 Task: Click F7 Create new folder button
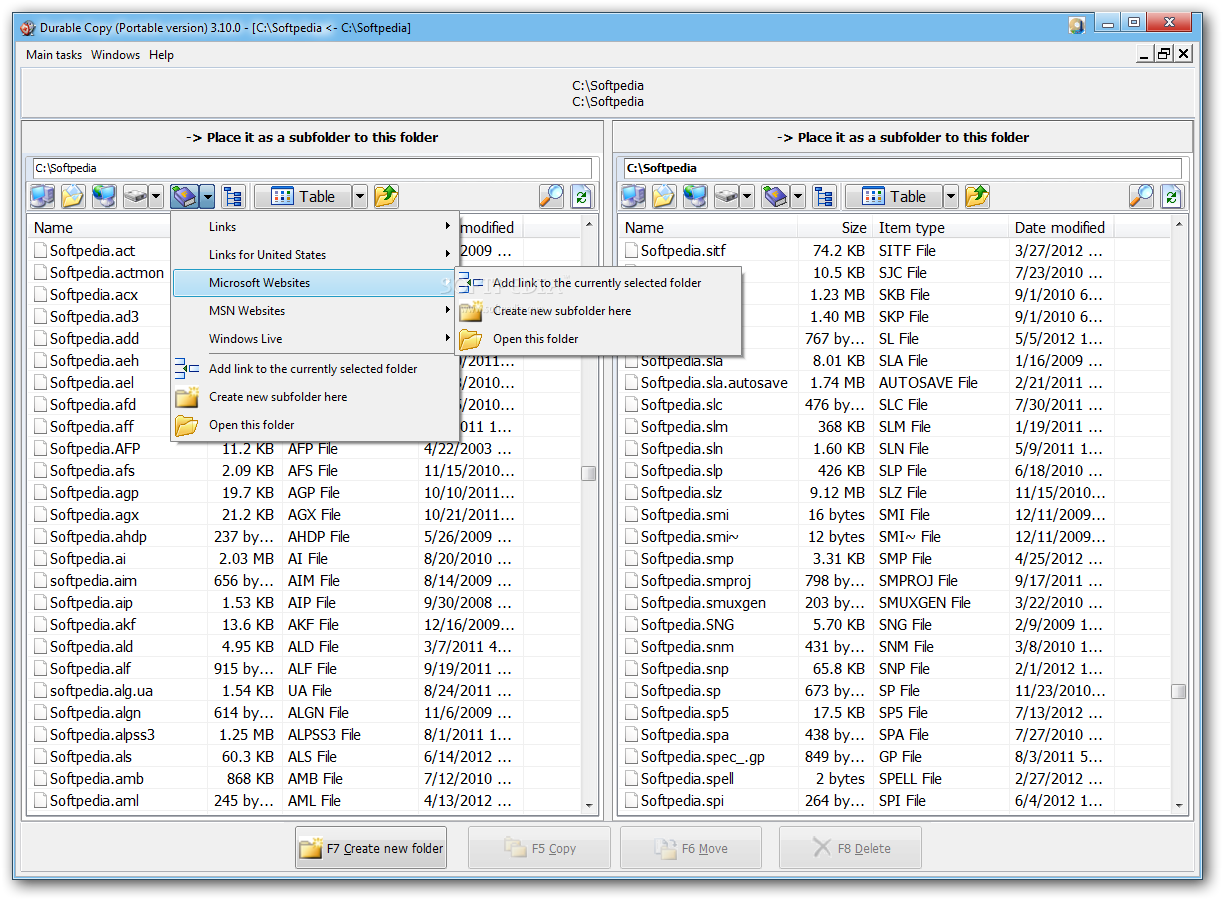(x=371, y=848)
